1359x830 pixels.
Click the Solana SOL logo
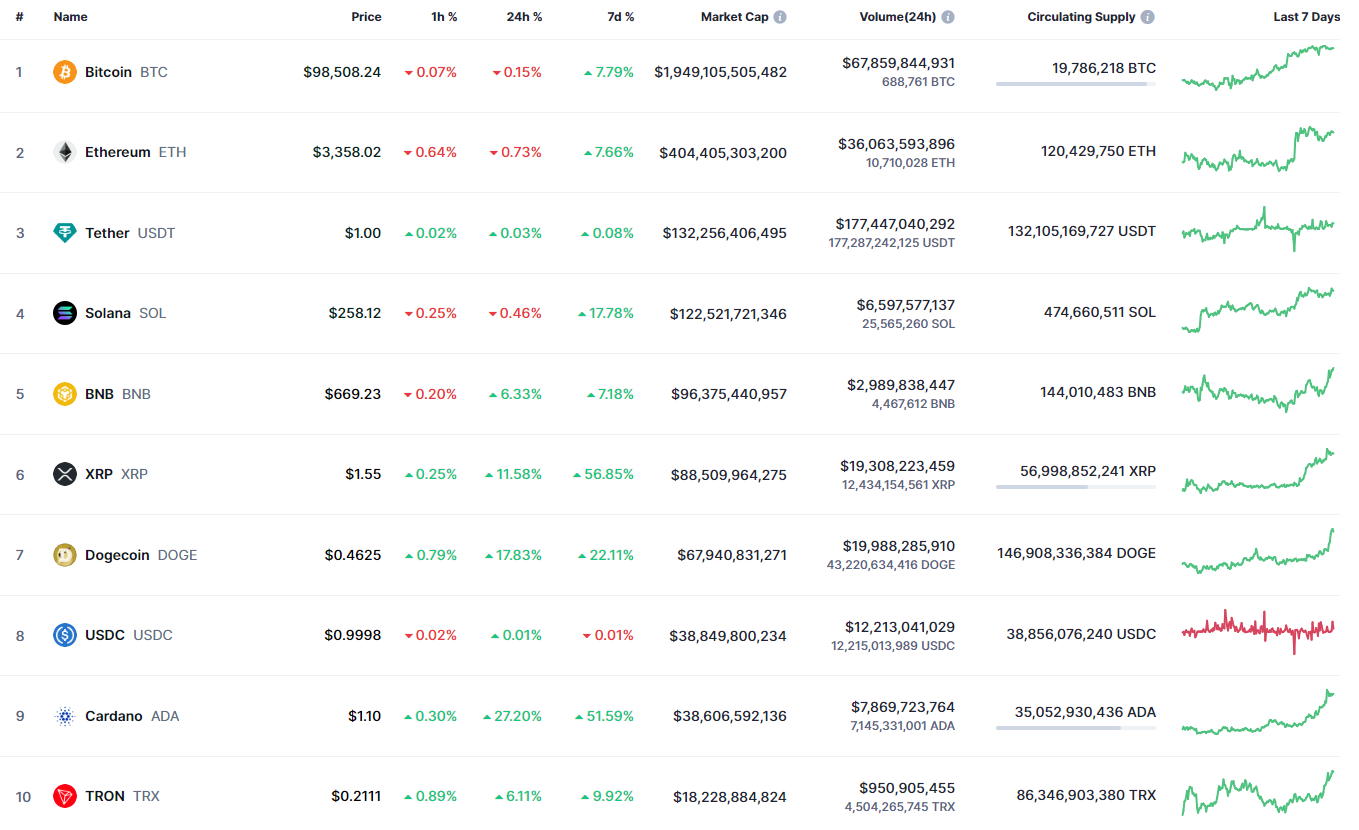tap(64, 313)
